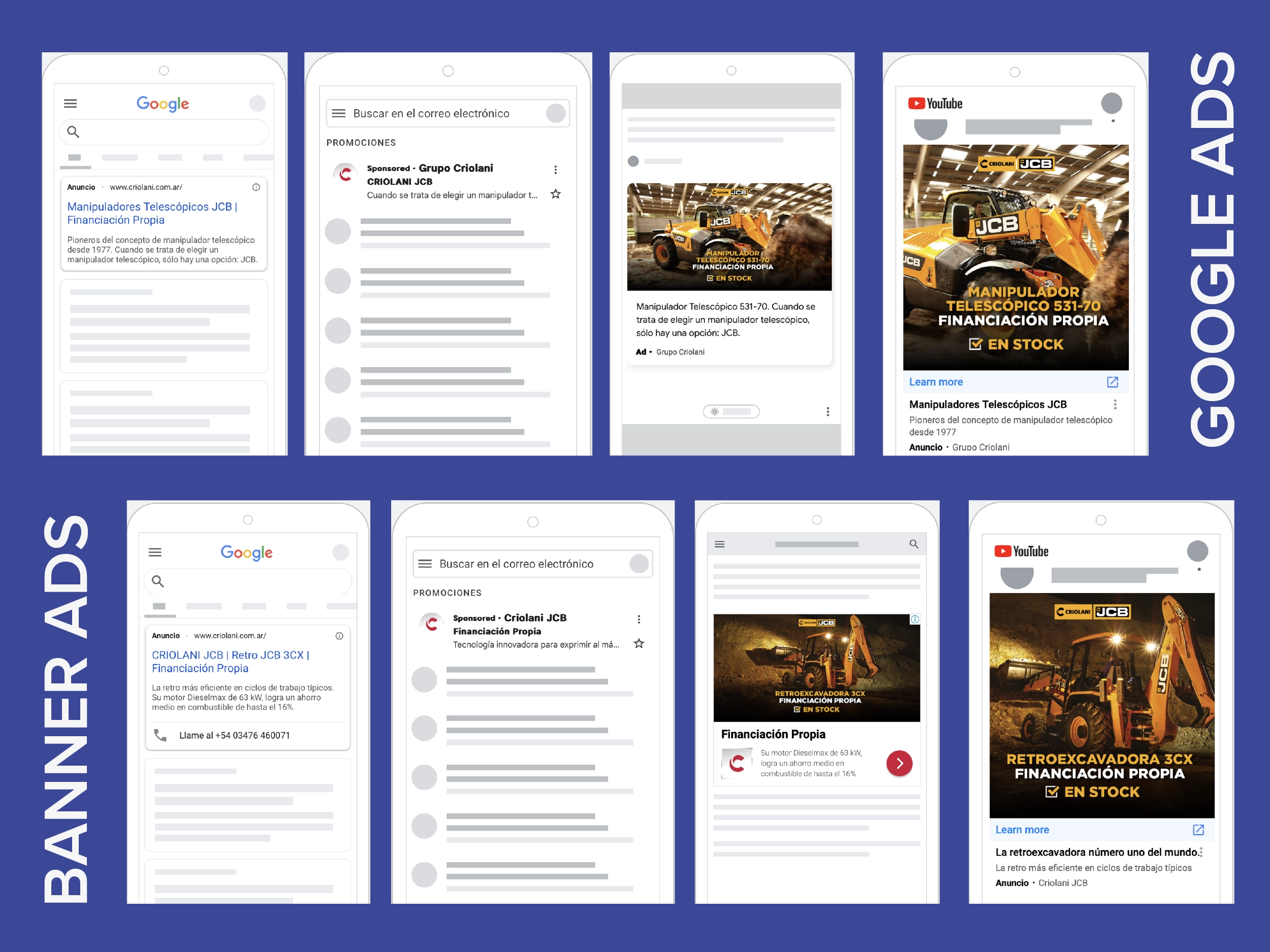Star the Criolani JCB Financiación Propia promotion
Image resolution: width=1270 pixels, height=952 pixels.
click(639, 644)
